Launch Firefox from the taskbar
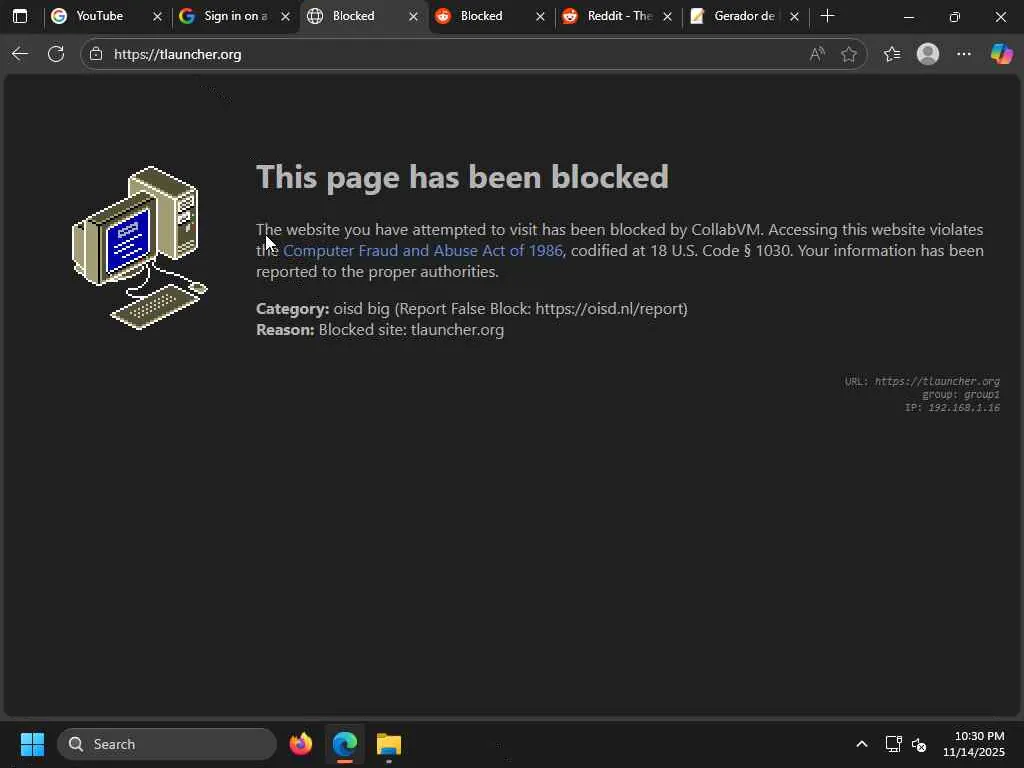The width and height of the screenshot is (1024, 768). [x=300, y=744]
